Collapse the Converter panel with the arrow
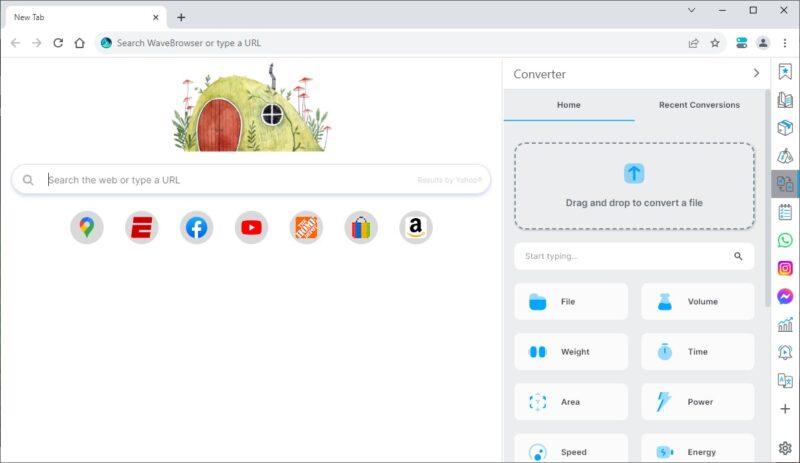Viewport: 800px width, 463px height. coord(756,74)
